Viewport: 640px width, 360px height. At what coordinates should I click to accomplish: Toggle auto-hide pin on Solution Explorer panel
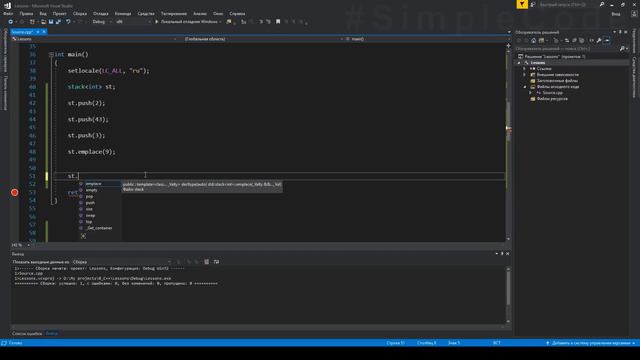coord(620,32)
